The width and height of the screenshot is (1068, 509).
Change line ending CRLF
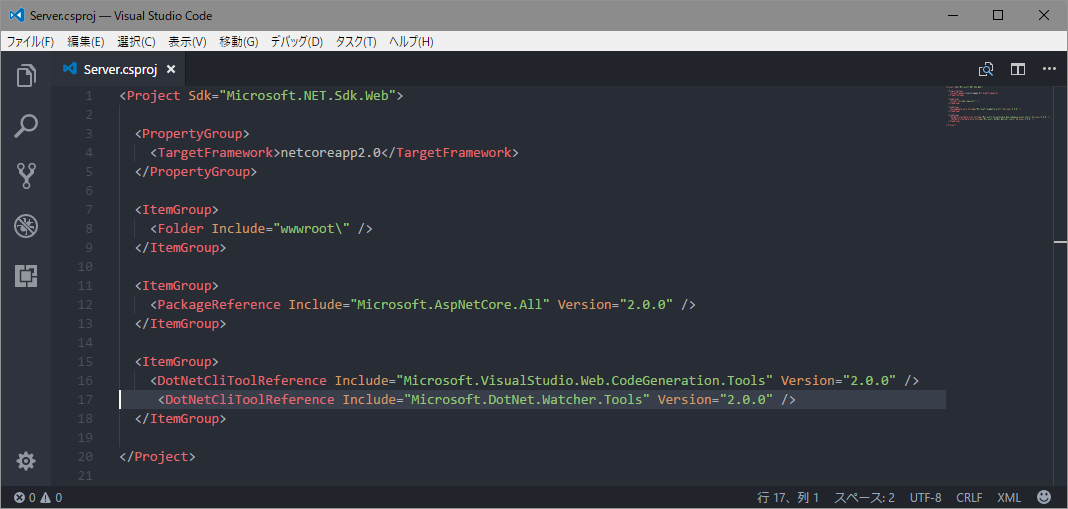click(x=969, y=497)
